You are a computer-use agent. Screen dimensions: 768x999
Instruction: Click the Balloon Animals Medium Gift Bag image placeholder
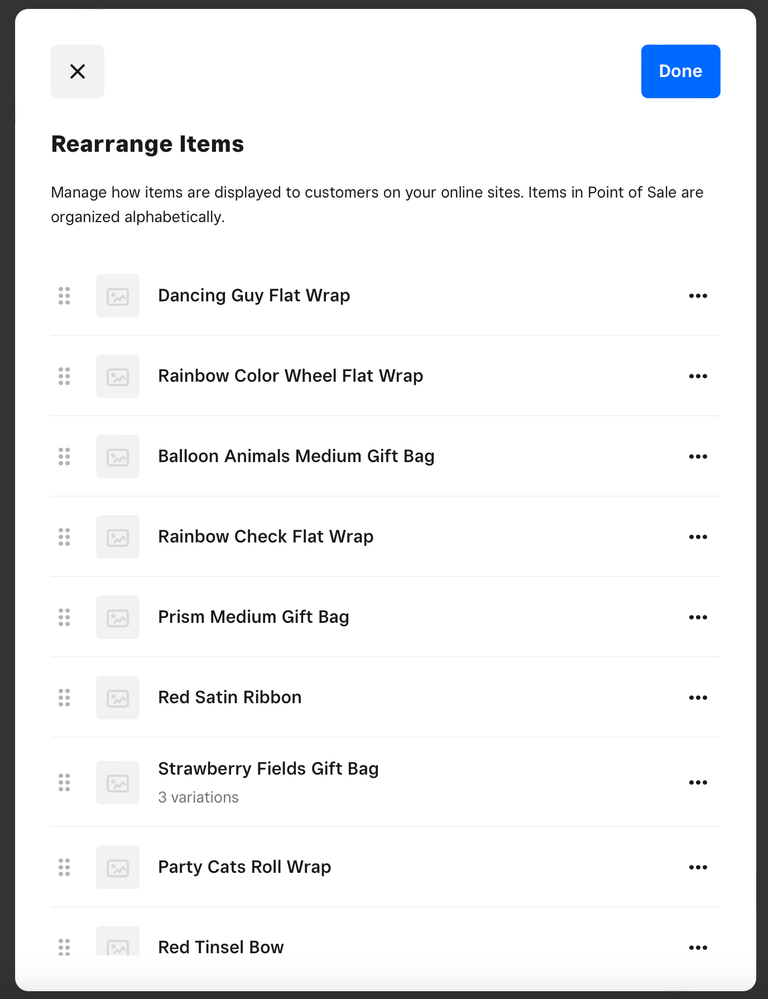[x=118, y=457]
